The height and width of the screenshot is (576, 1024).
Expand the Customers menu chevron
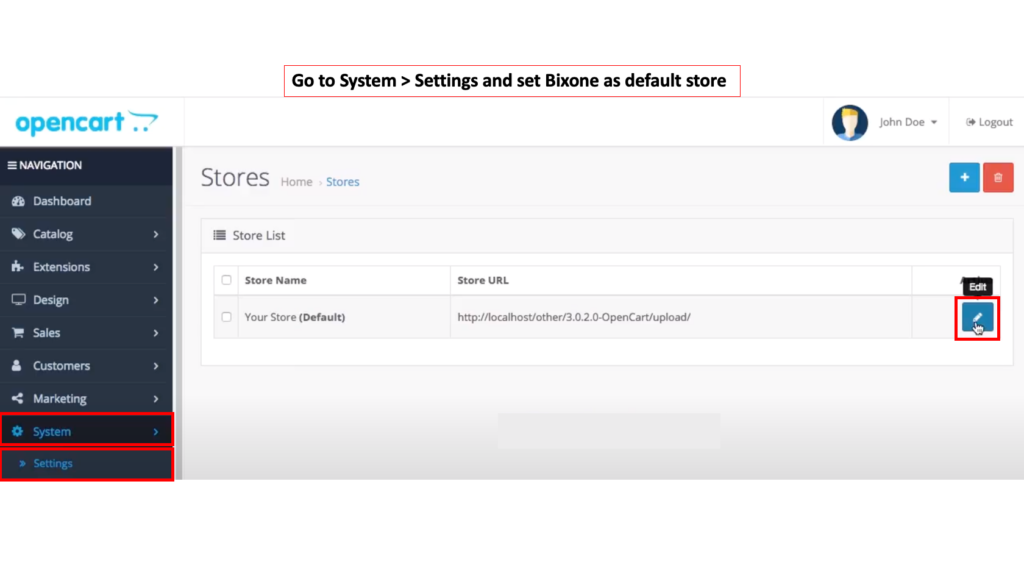[x=156, y=366]
